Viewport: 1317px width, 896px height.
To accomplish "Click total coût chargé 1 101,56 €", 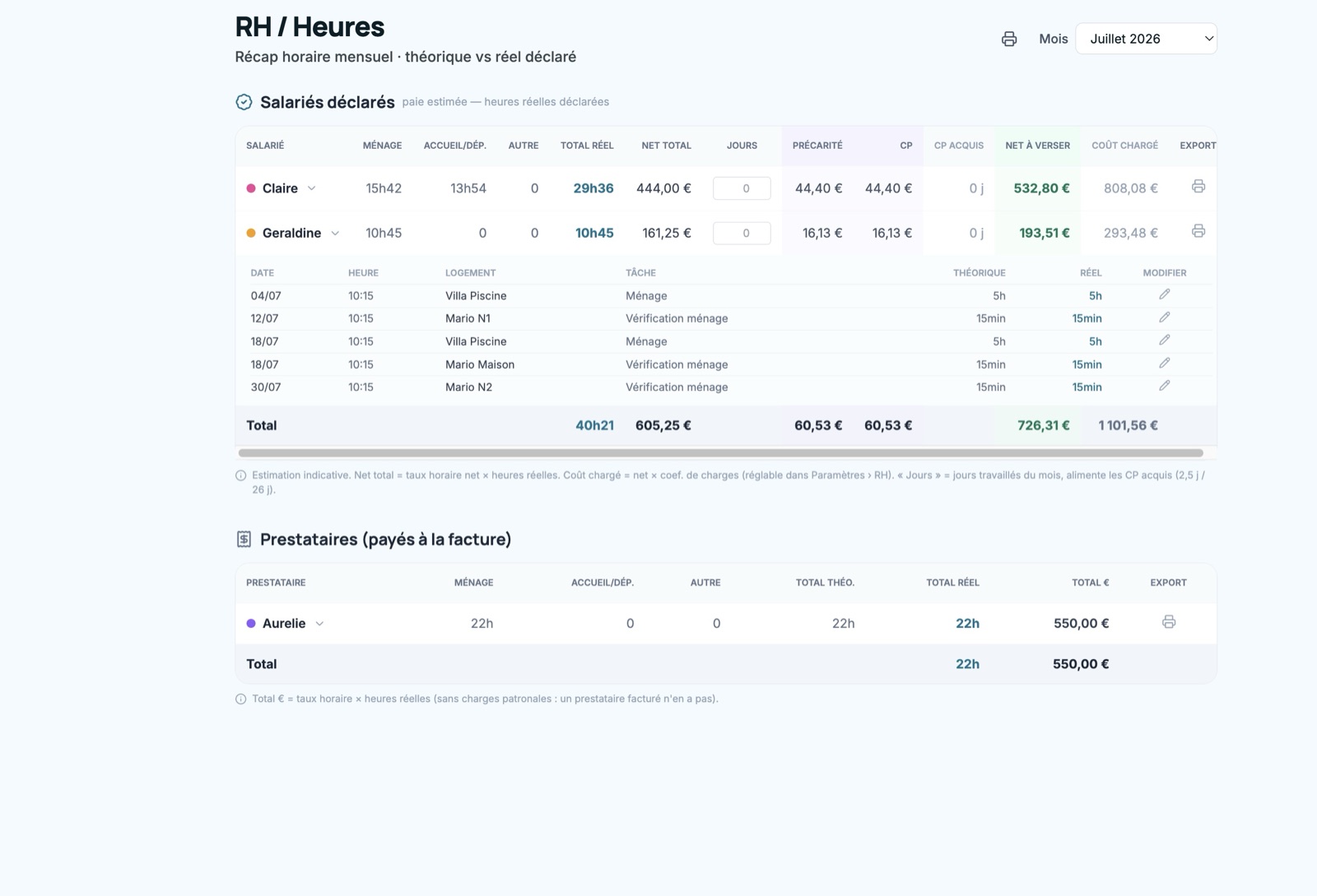I will coord(1128,425).
